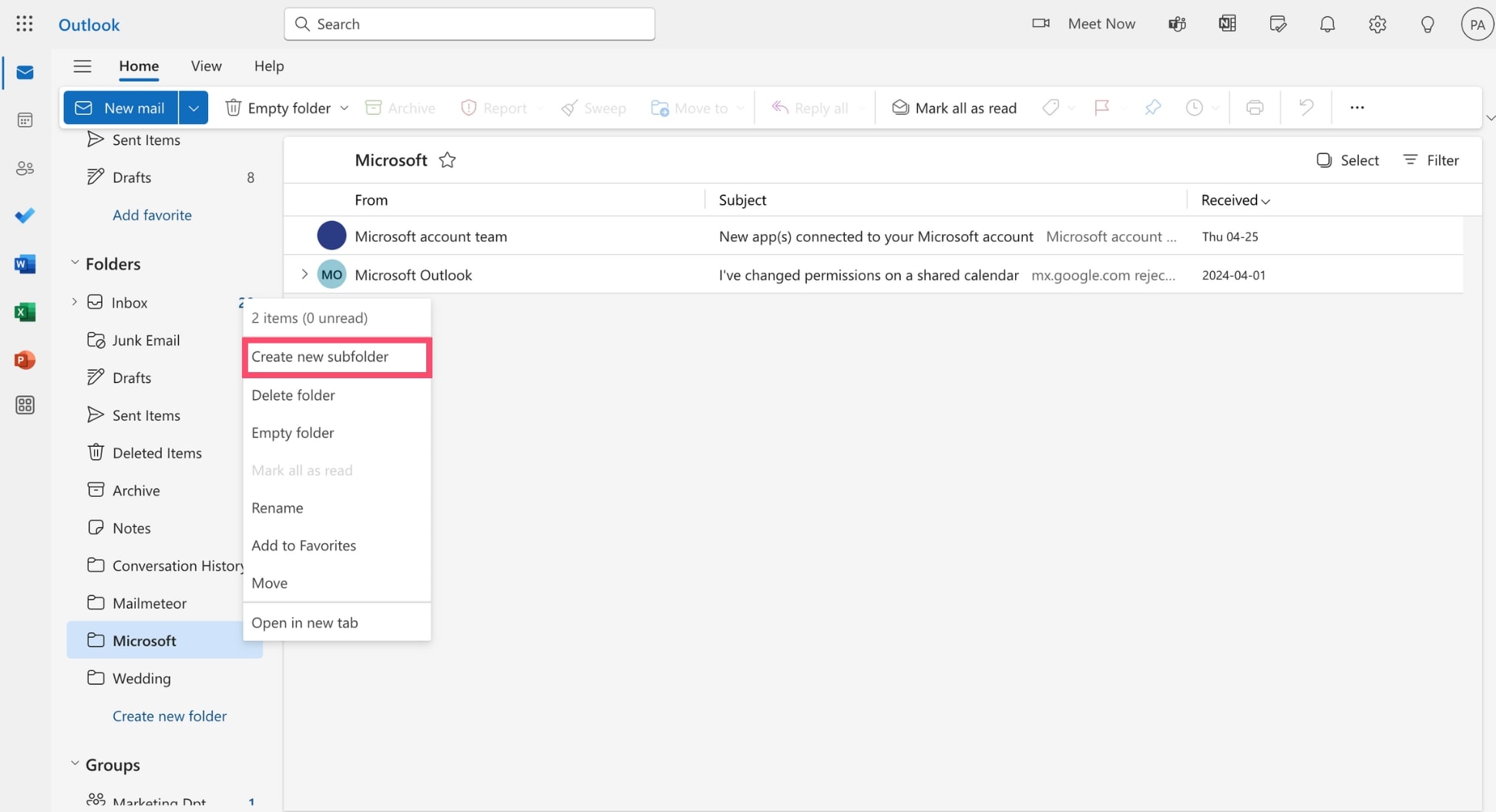Collapse the Folders section
1496x812 pixels.
pos(75,263)
